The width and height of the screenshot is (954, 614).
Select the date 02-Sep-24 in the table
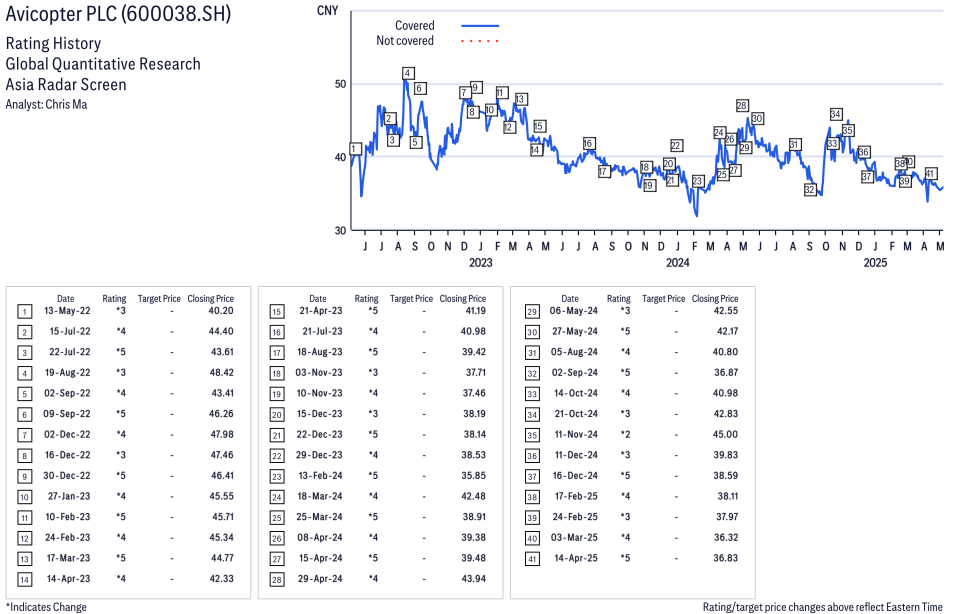click(x=575, y=372)
